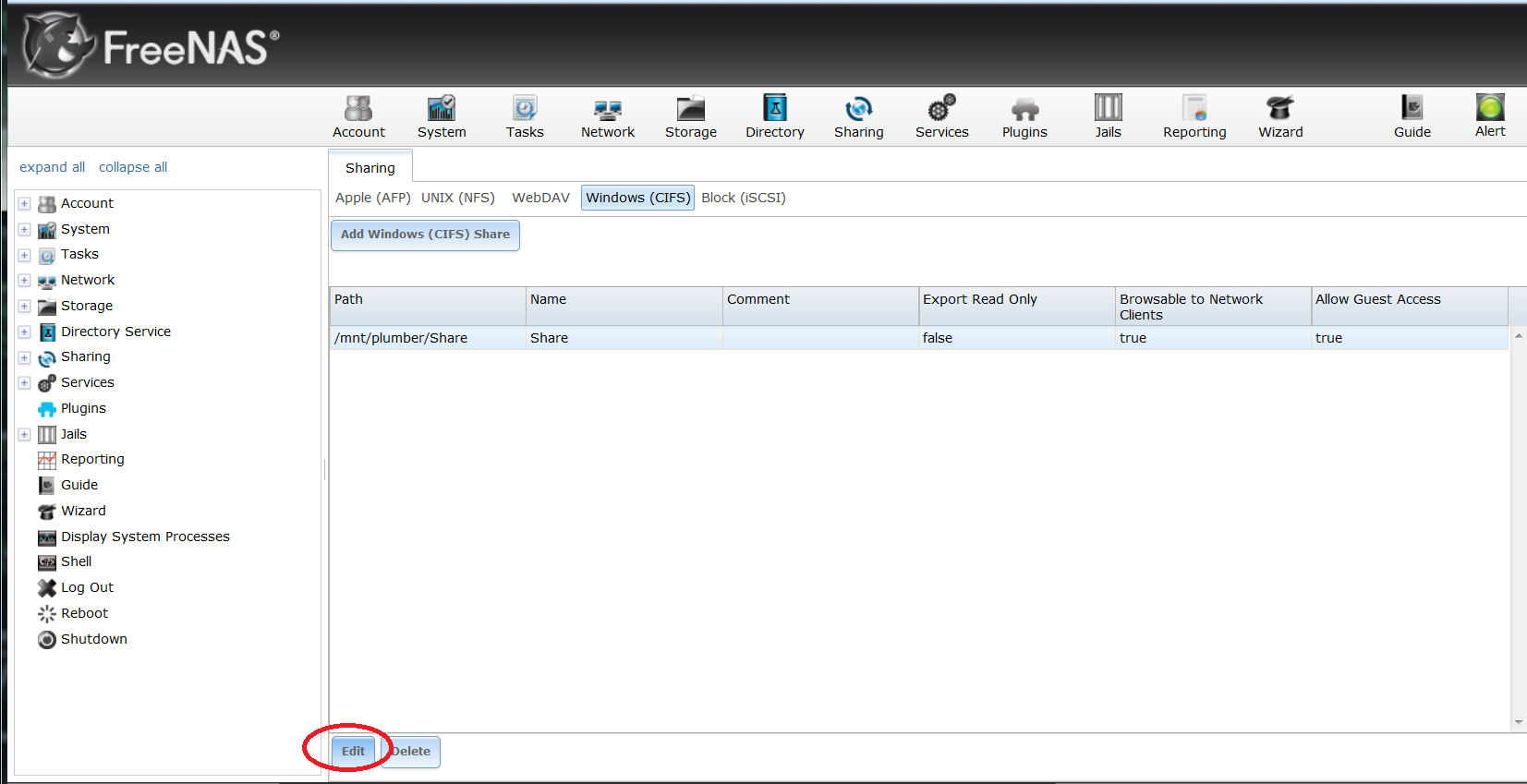Sort by the Allow Guest Access column

pos(1410,307)
